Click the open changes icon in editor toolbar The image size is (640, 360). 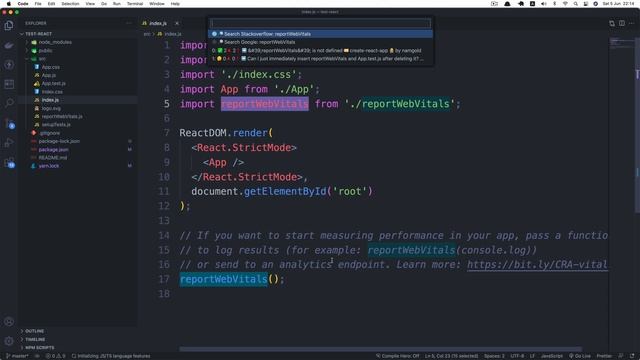612,23
